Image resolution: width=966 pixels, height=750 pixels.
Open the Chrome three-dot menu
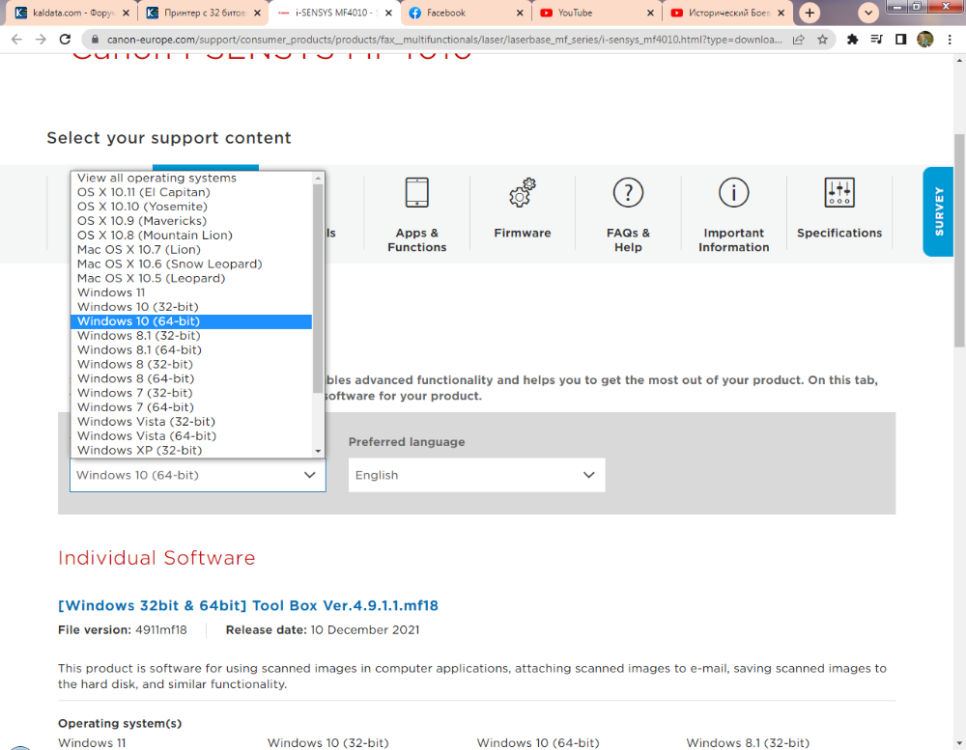pos(949,39)
